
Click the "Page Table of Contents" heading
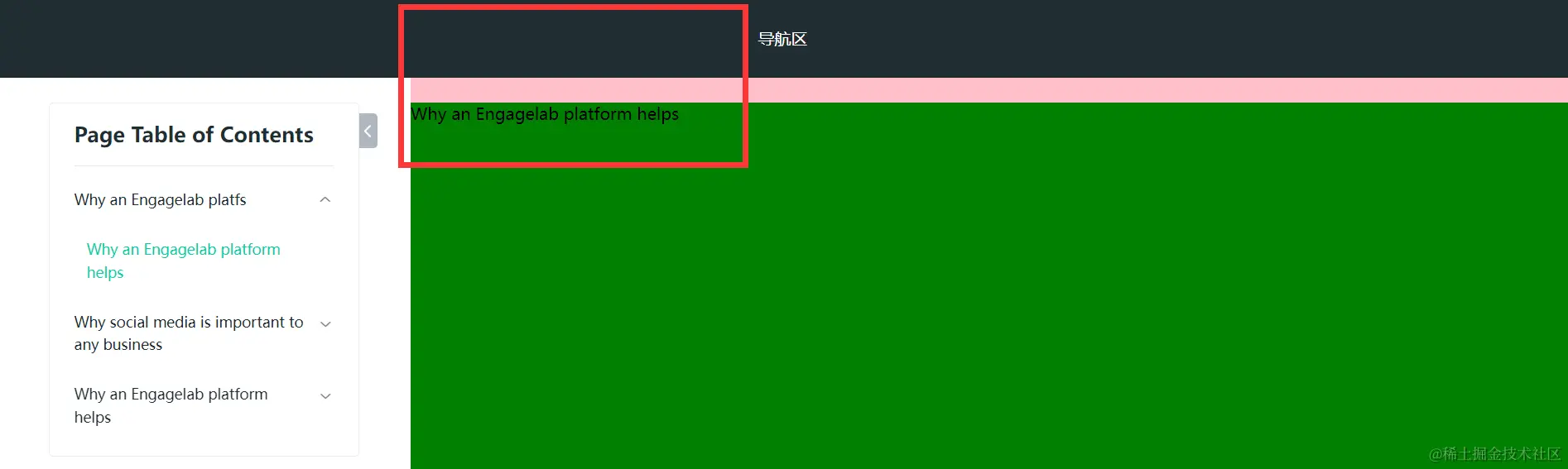coord(194,135)
